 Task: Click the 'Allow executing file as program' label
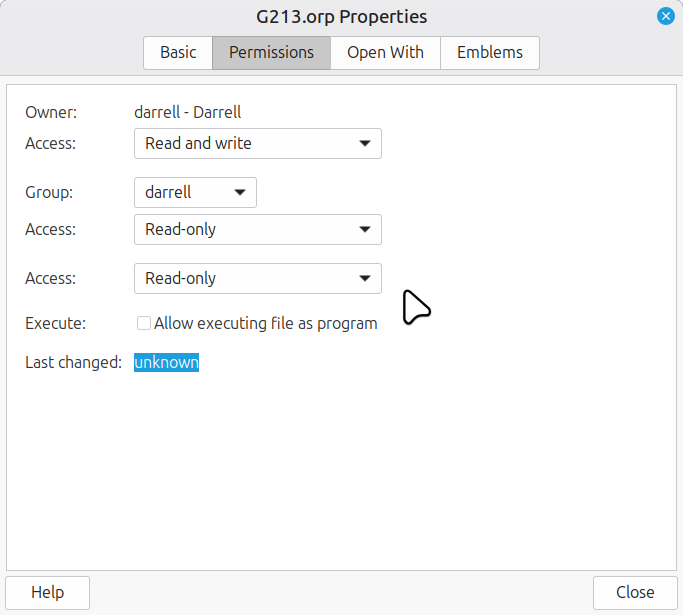pos(266,323)
